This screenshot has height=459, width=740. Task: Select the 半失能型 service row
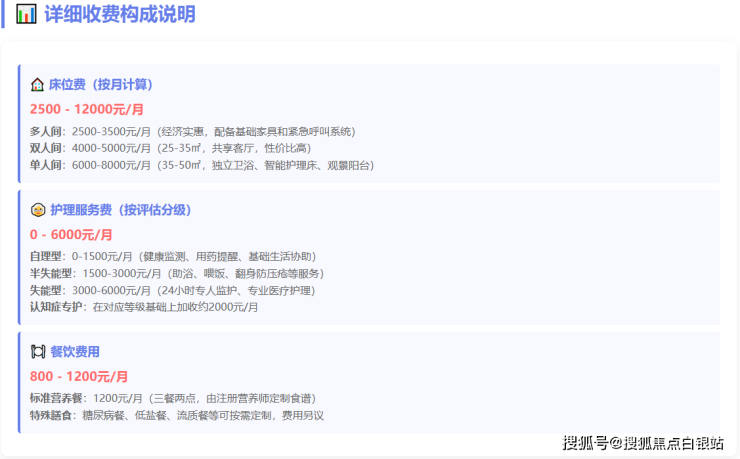(x=177, y=274)
